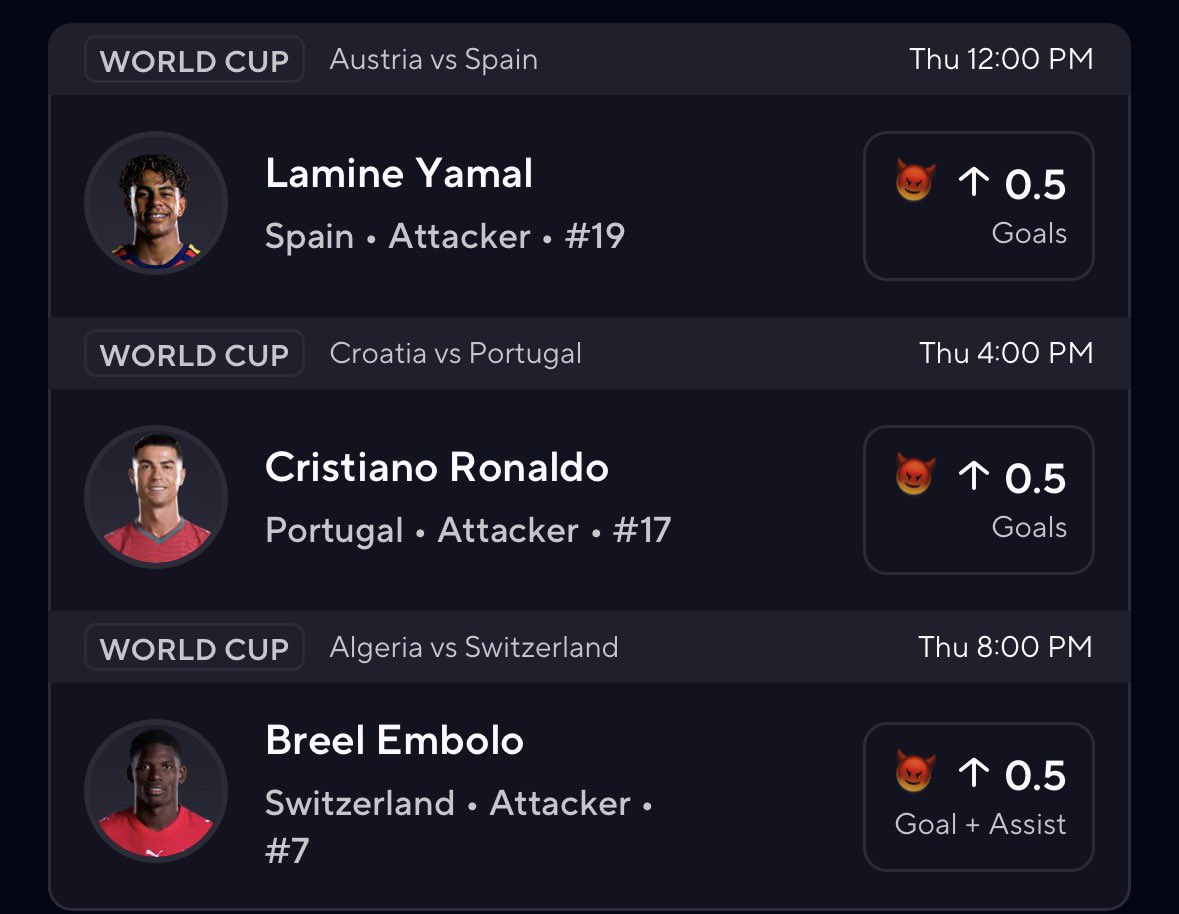This screenshot has width=1179, height=914.
Task: Open the Austria vs Spain matchup
Action: tap(434, 59)
